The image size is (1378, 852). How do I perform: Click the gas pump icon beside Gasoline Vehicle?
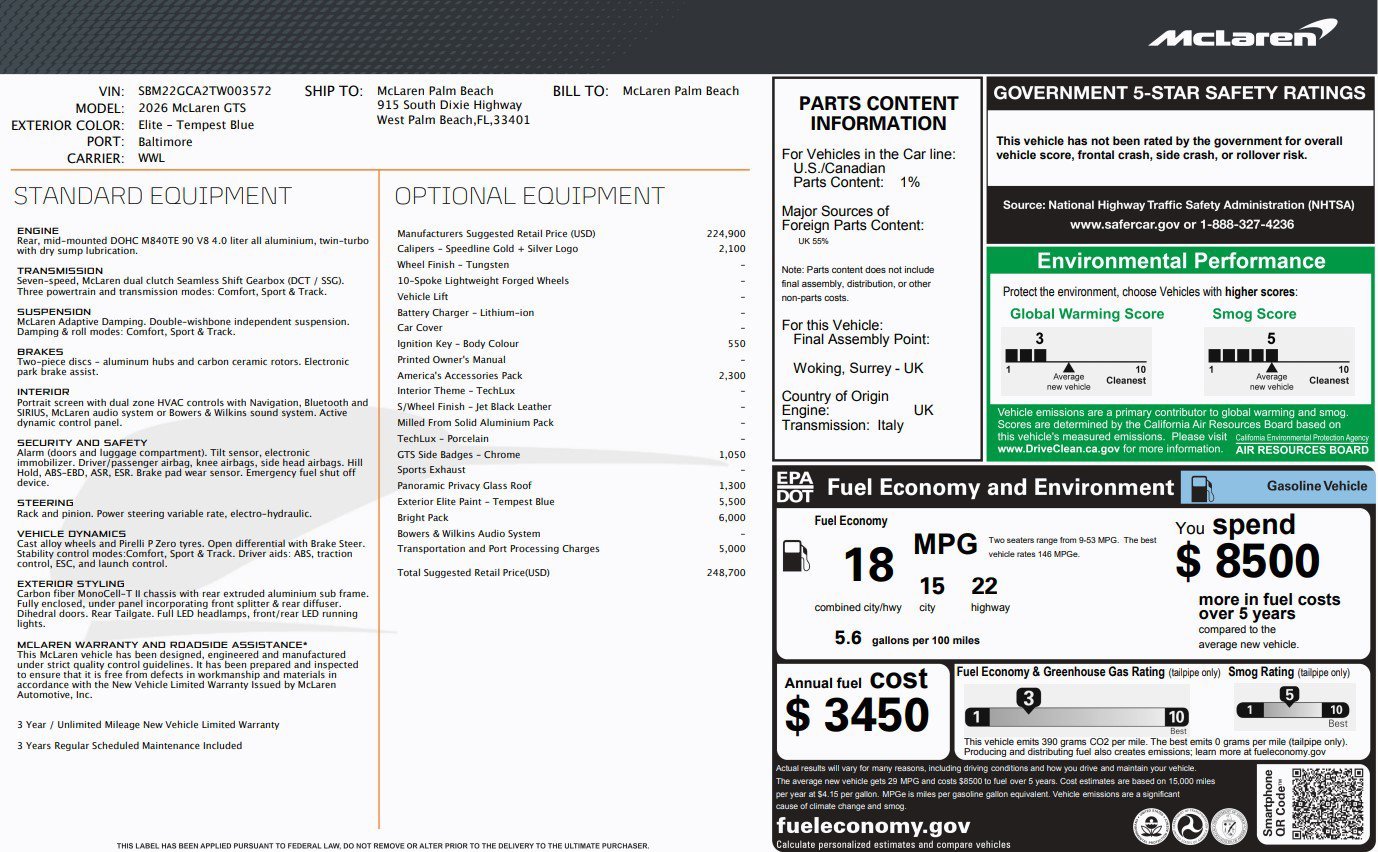pos(1203,487)
